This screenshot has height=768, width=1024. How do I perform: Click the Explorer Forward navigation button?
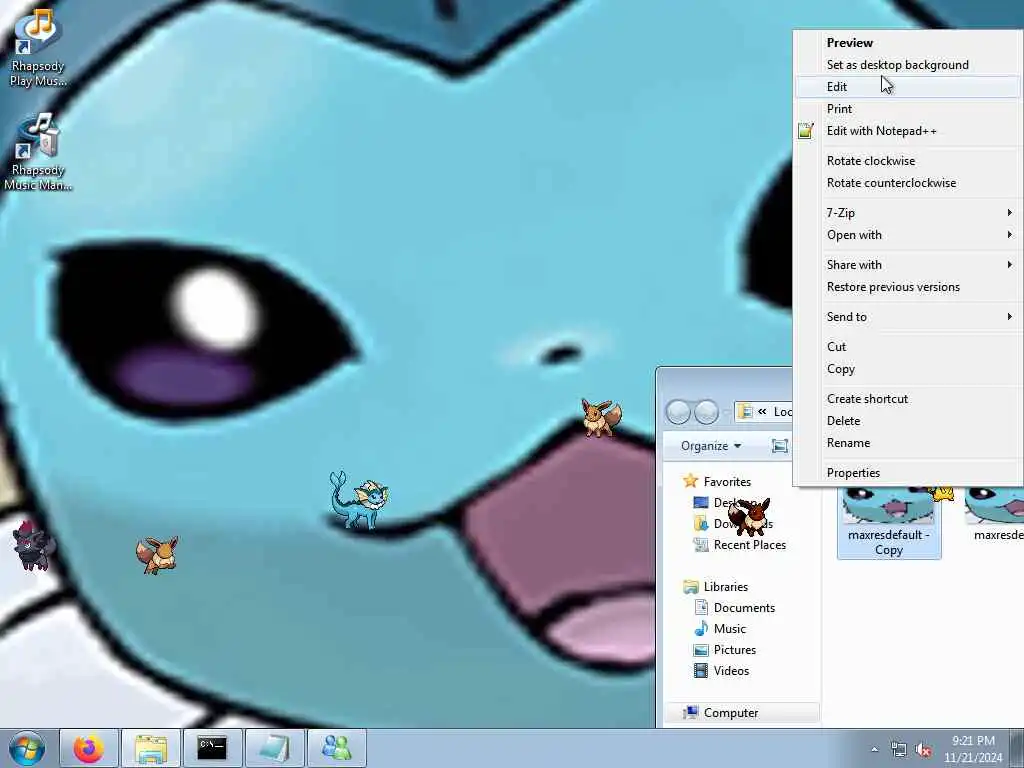tap(706, 412)
